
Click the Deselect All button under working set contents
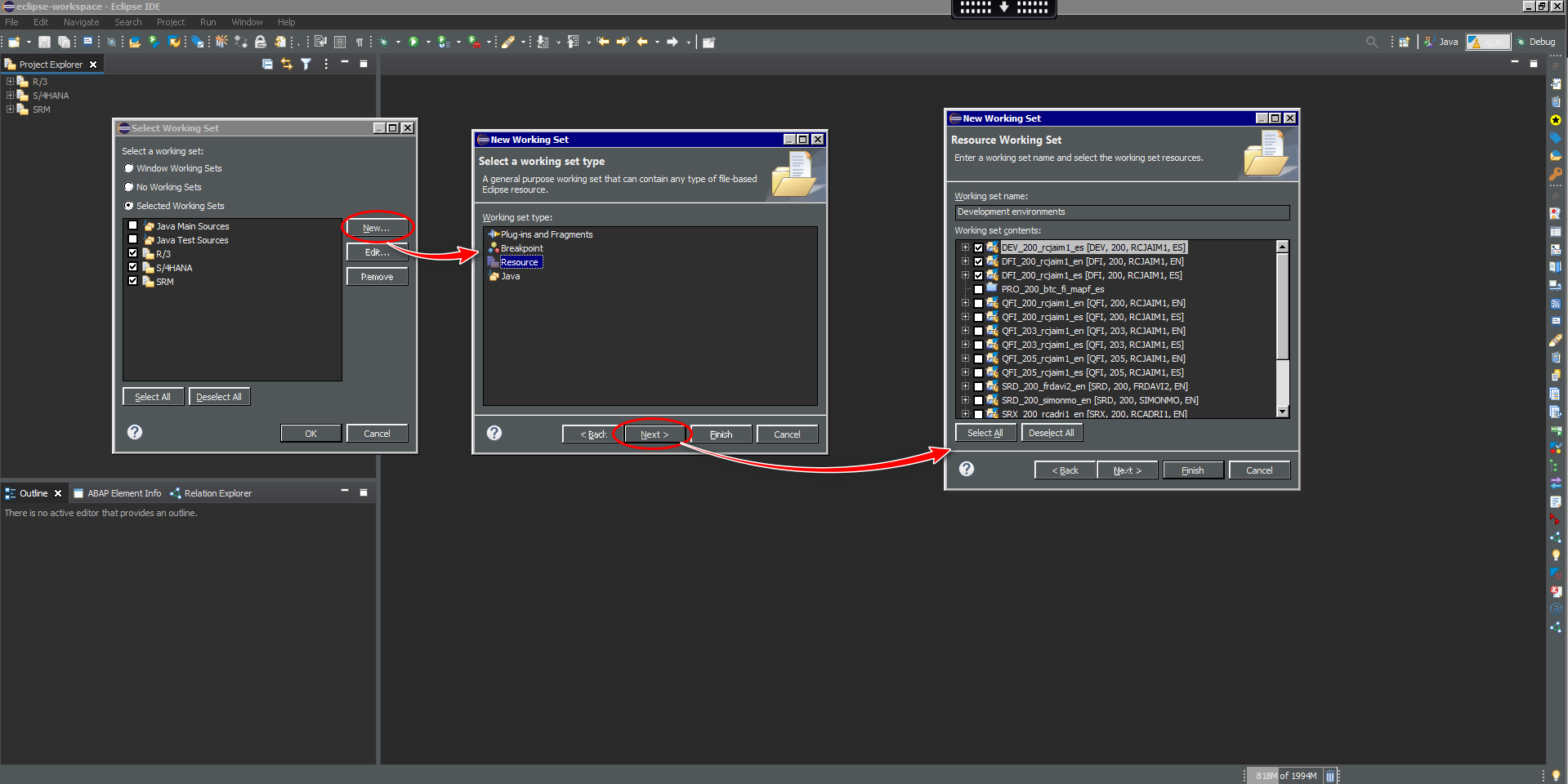1051,433
